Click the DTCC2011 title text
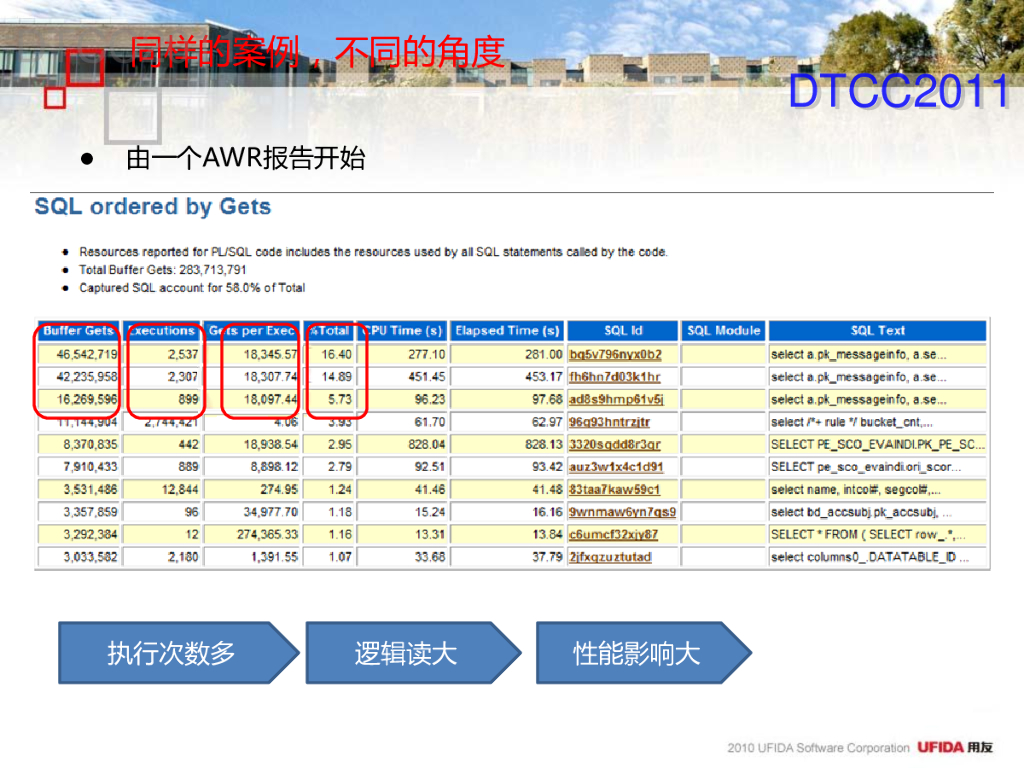Viewport: 1024px width, 768px height. 897,92
